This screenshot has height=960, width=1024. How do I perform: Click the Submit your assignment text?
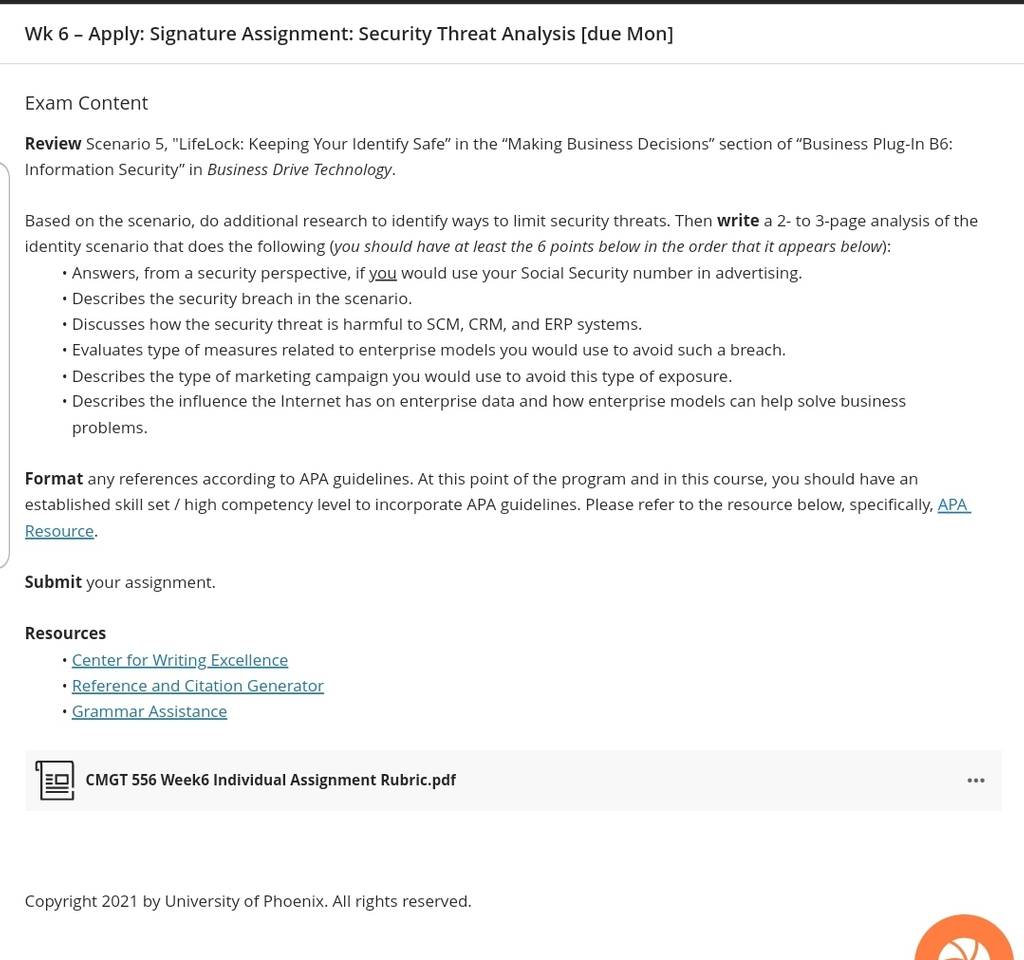coord(120,582)
